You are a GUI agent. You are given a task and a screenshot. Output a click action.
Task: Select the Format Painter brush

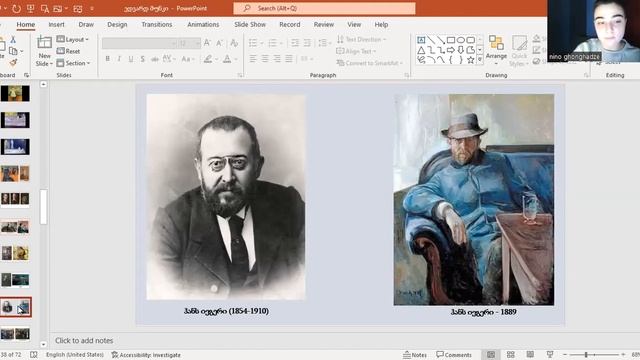pyautogui.click(x=13, y=62)
